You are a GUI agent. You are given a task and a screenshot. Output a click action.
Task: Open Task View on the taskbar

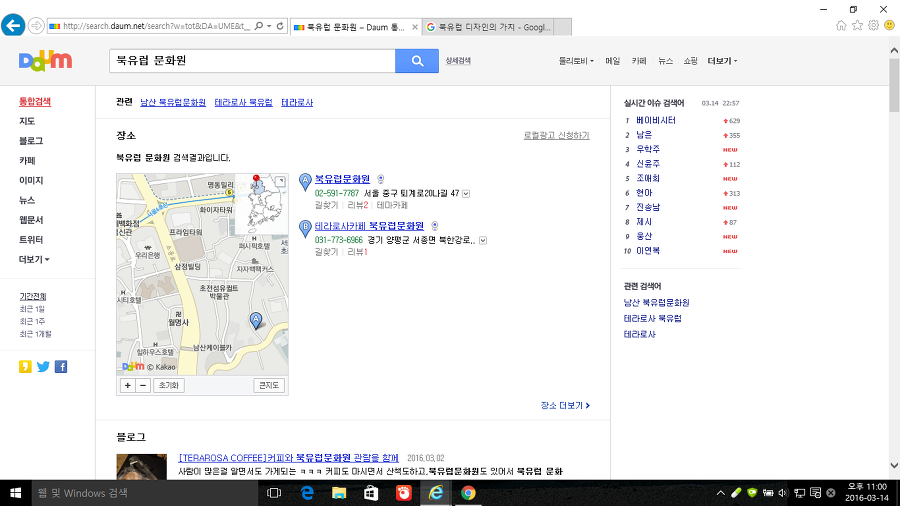click(274, 493)
